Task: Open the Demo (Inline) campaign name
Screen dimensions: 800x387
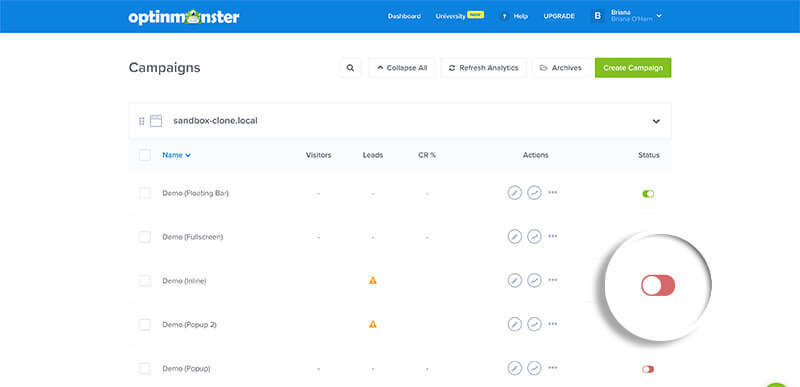Action: pyautogui.click(x=184, y=281)
